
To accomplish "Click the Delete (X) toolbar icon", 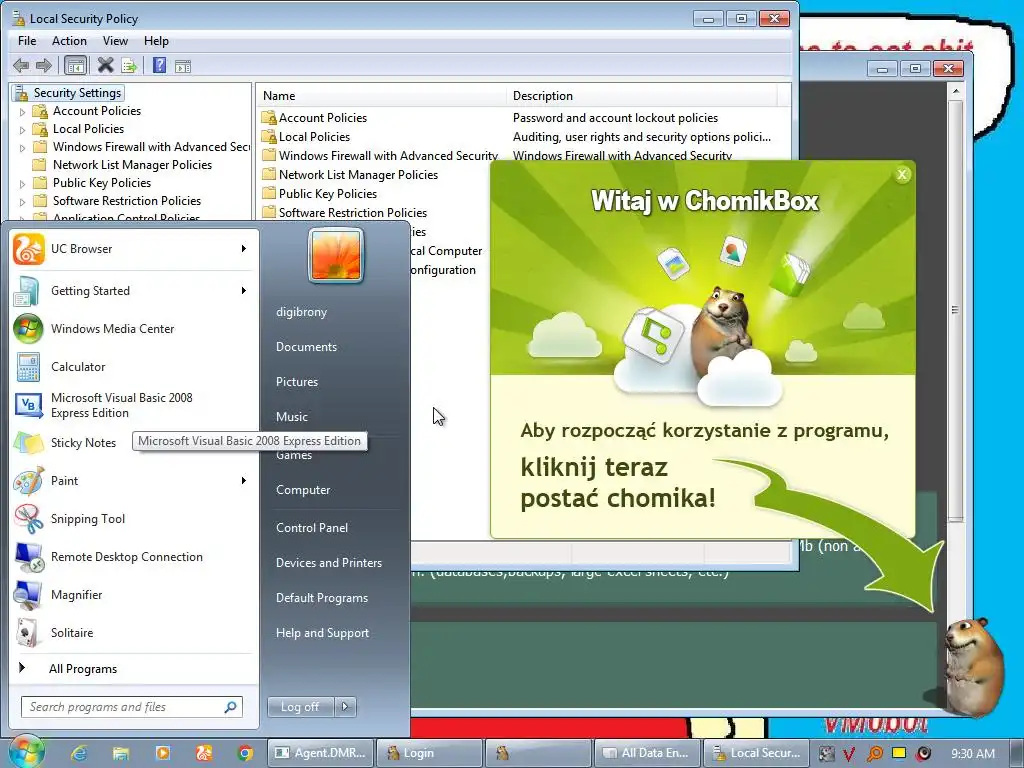I will pos(105,65).
